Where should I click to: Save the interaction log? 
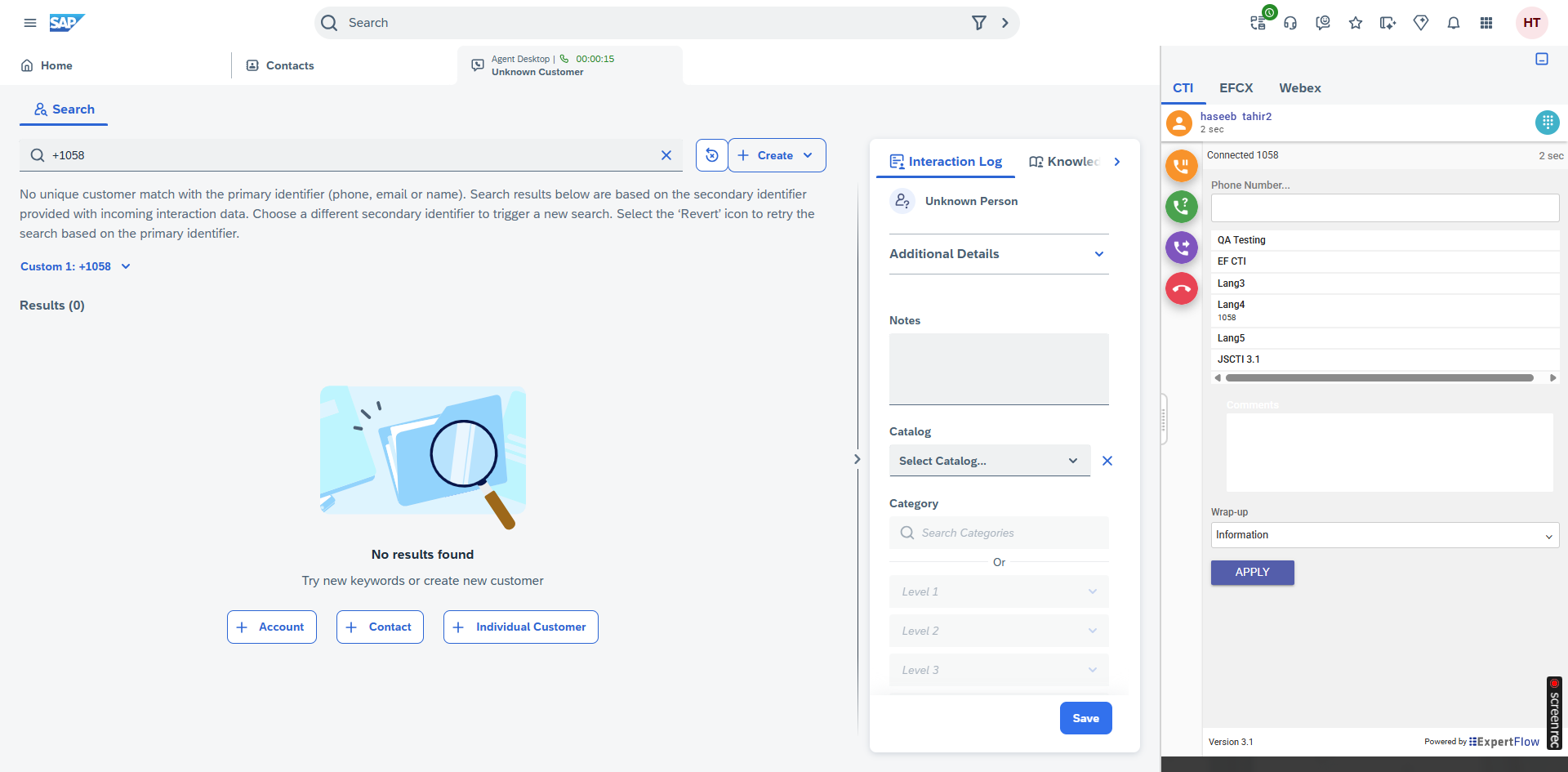(x=1085, y=718)
